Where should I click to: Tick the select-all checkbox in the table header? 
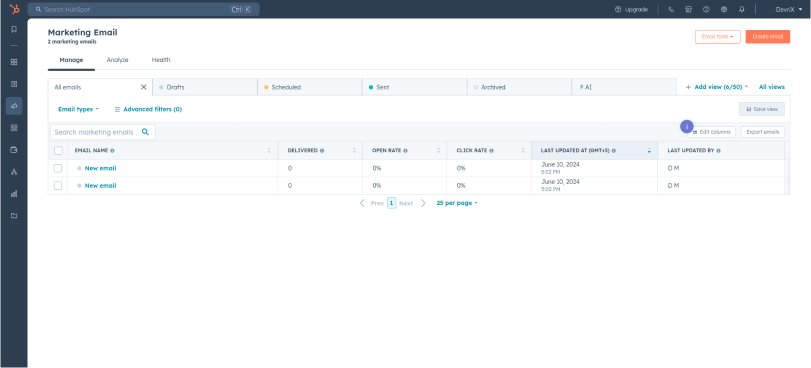[x=58, y=151]
